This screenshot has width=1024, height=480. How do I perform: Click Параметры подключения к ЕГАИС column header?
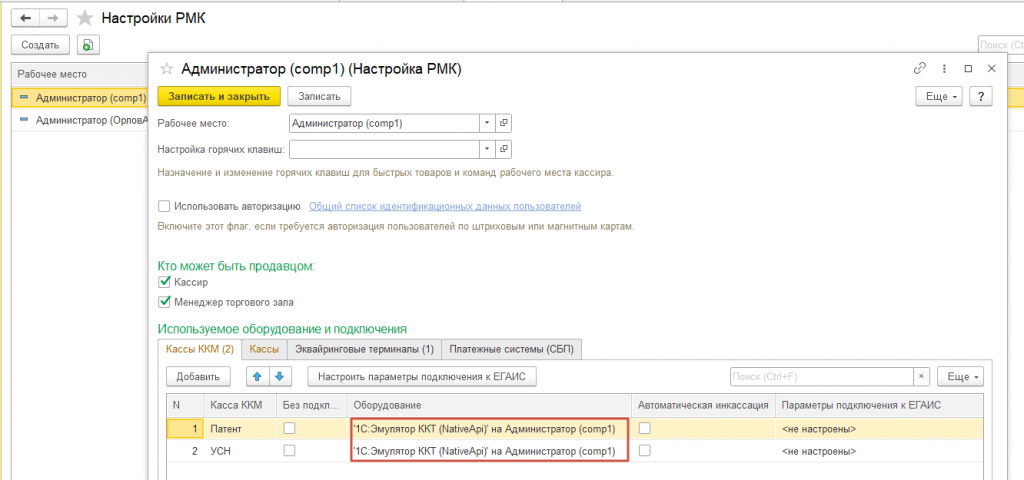(x=879, y=405)
